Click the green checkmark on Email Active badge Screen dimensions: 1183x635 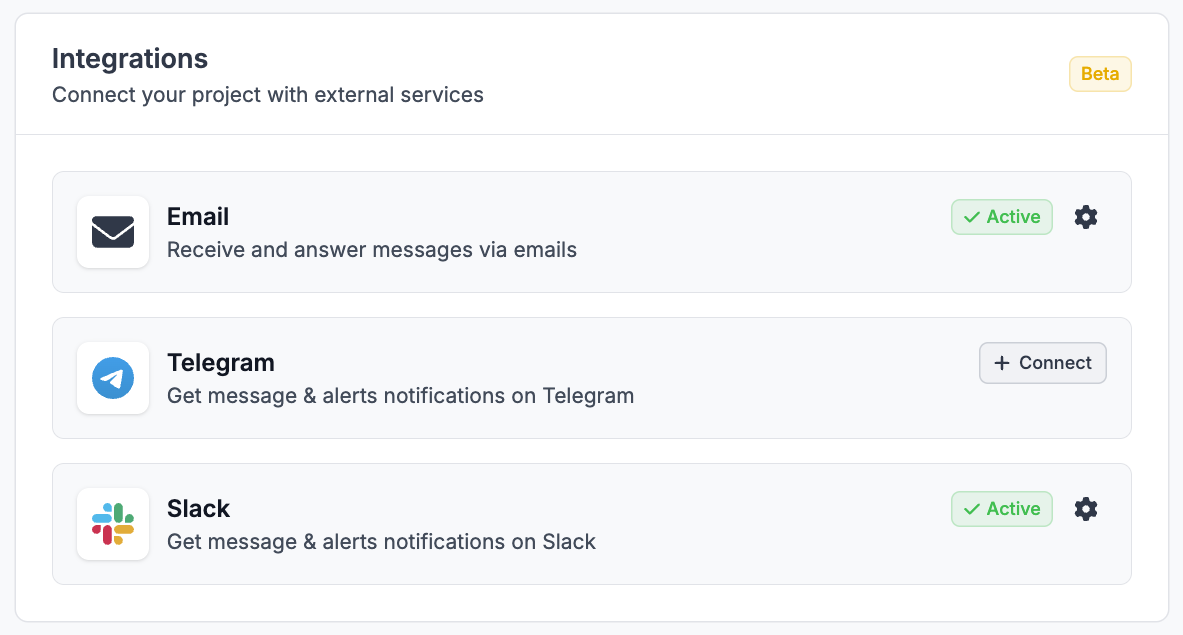point(970,217)
